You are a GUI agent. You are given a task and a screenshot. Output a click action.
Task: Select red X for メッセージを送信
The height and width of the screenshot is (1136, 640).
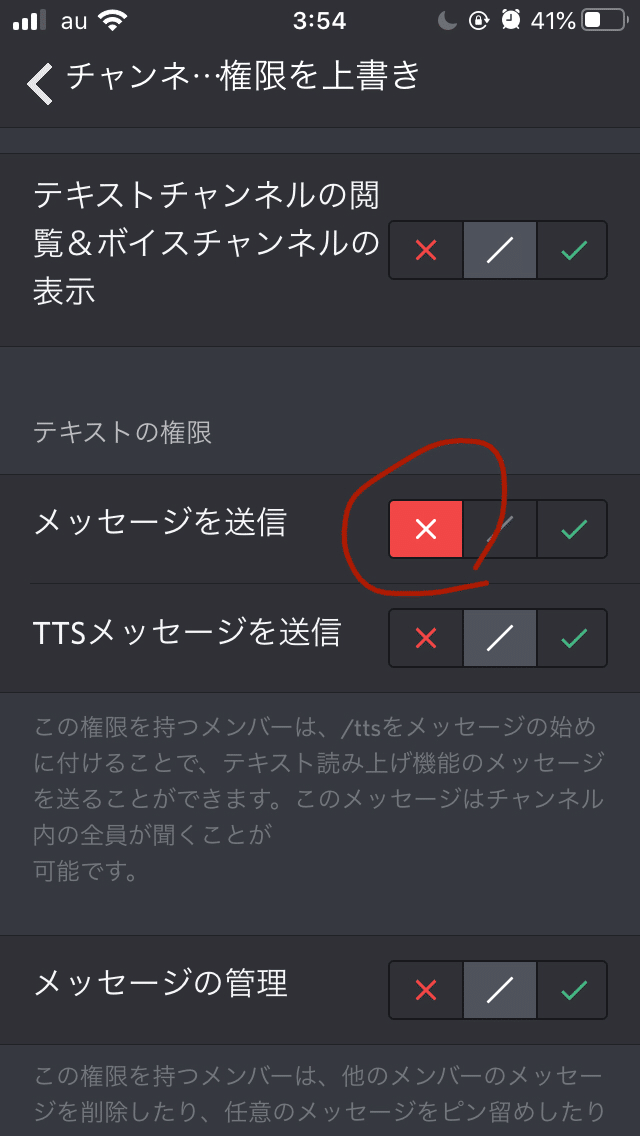[x=426, y=529]
